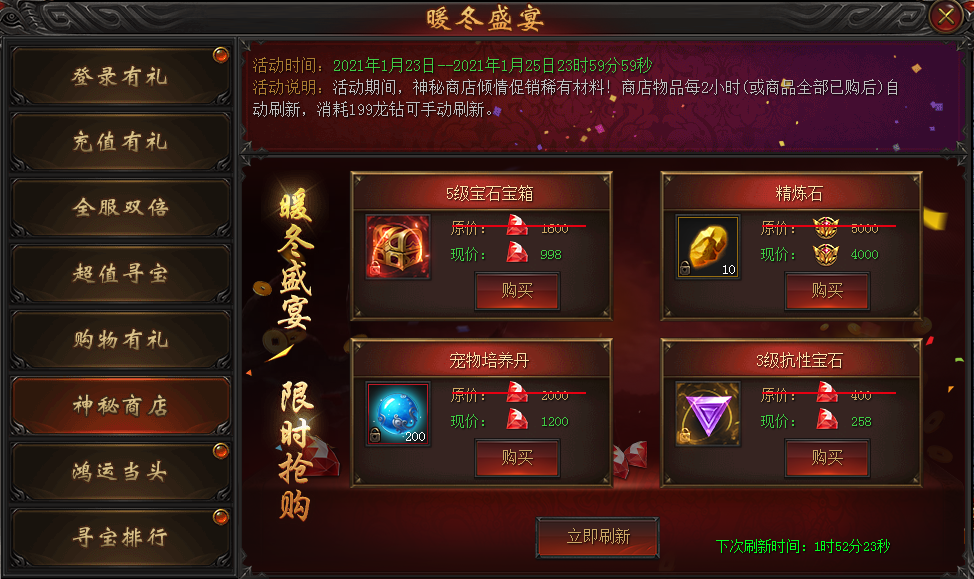Viewport: 974px width, 579px height.
Task: Click the 5级宝石宝箱 treasure chest icon
Action: tap(398, 247)
